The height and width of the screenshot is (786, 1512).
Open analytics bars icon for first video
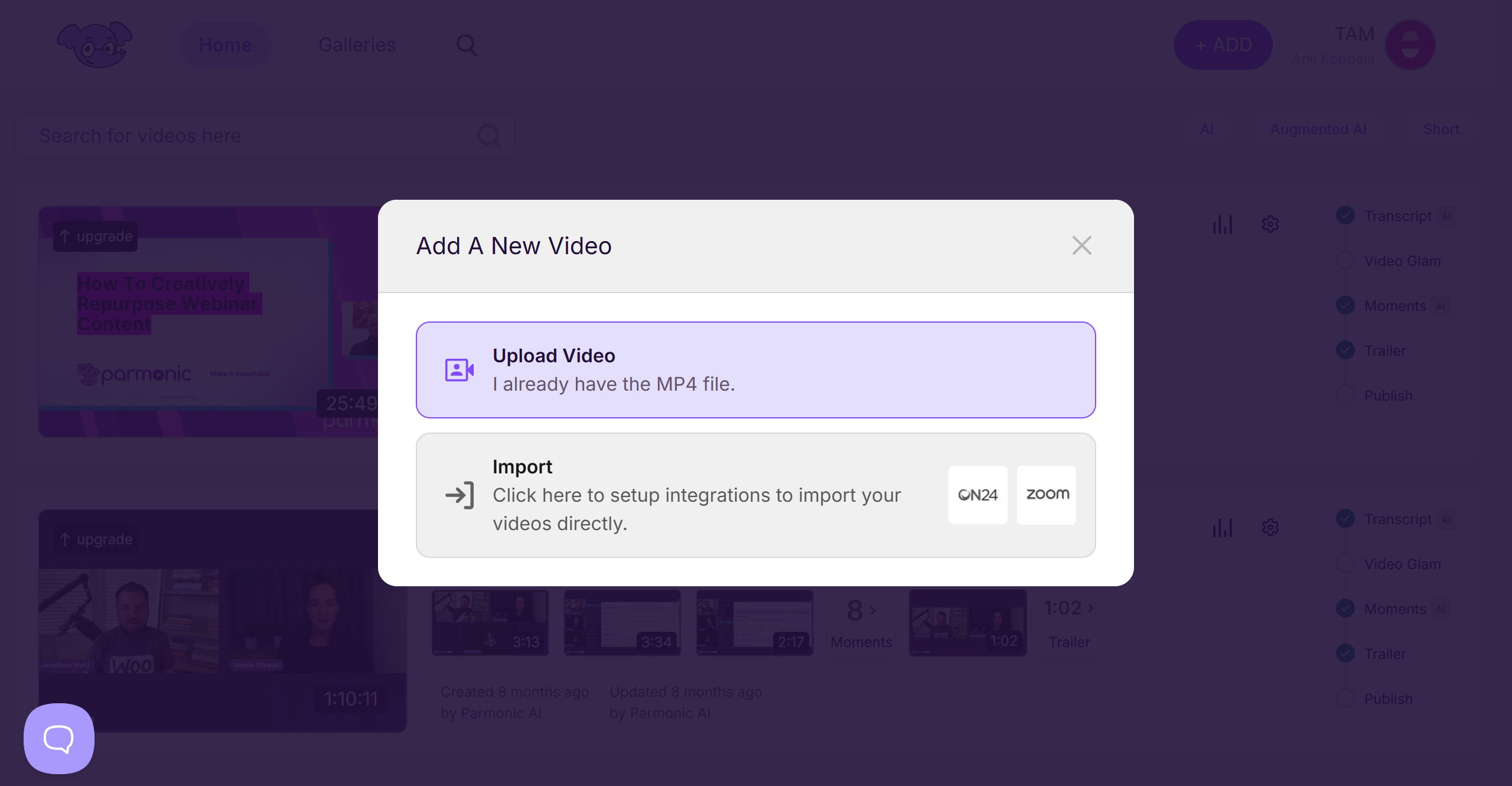click(x=1222, y=225)
